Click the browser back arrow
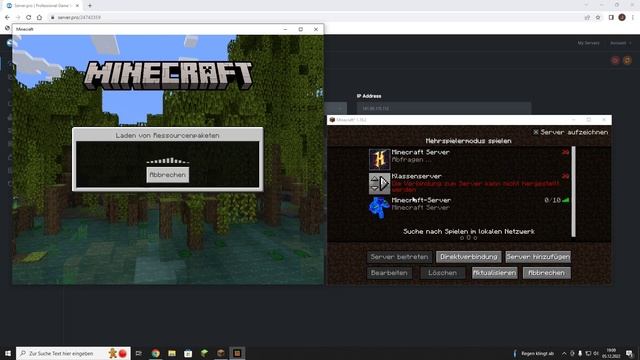The image size is (640, 360). pos(7,18)
